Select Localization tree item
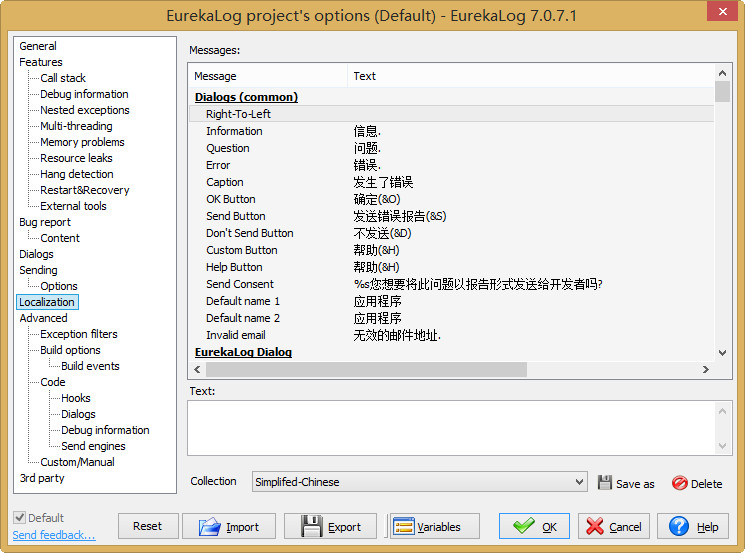The height and width of the screenshot is (553, 745). [x=47, y=302]
